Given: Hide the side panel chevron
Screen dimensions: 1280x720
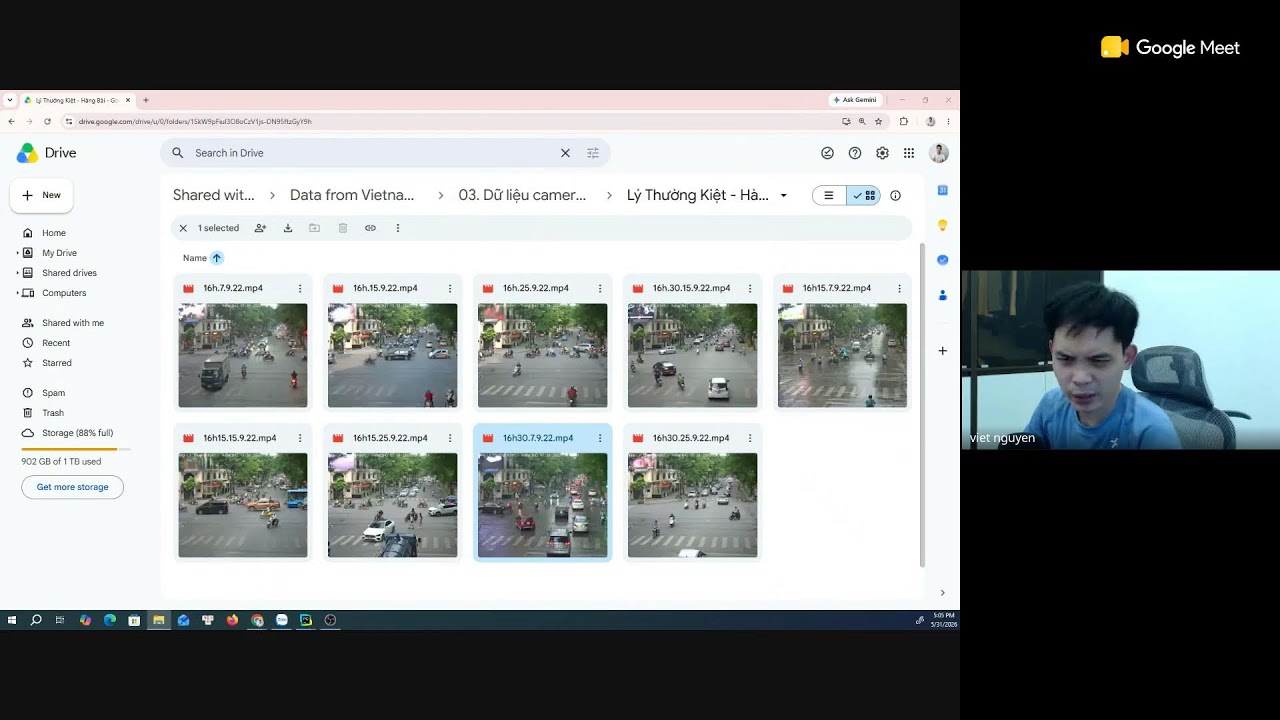Looking at the screenshot, I should click(x=942, y=593).
